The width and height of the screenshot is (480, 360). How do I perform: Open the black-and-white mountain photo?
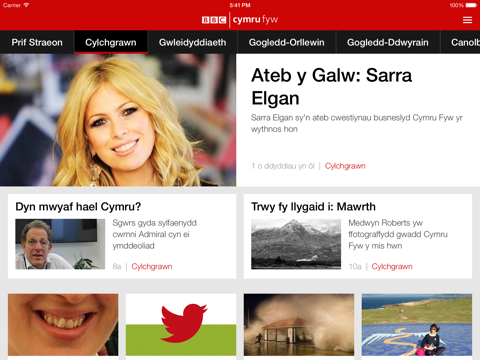(296, 244)
